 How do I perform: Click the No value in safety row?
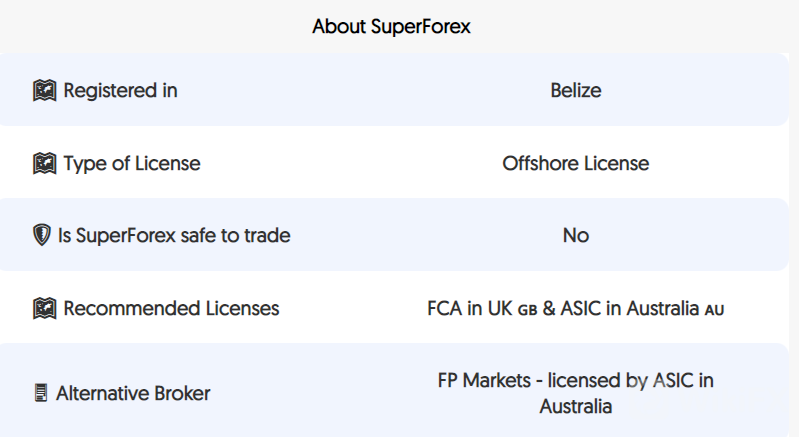[576, 236]
